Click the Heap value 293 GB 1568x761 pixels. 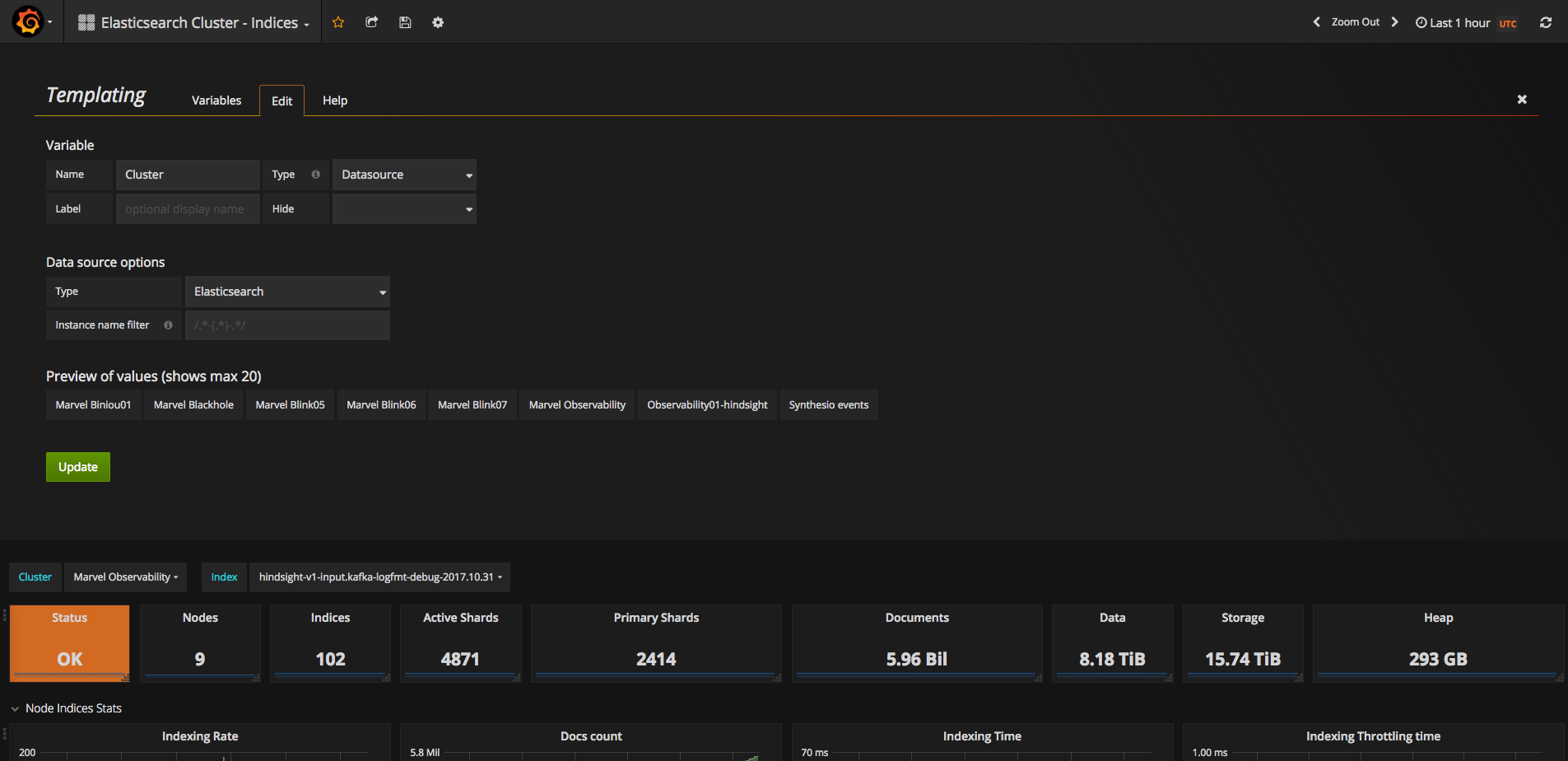click(1438, 659)
